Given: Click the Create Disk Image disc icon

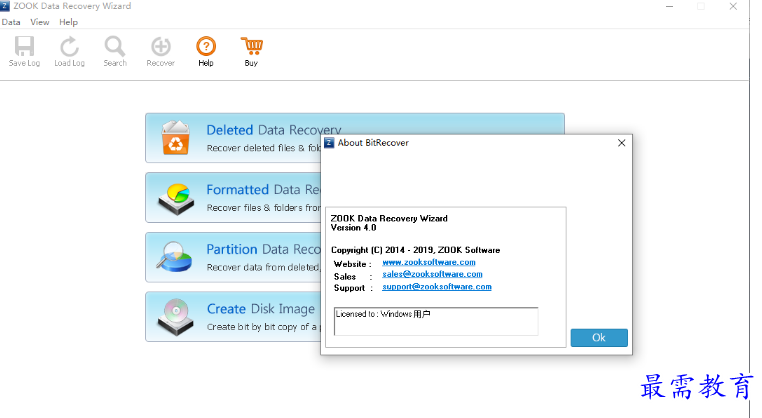Looking at the screenshot, I should point(175,317).
